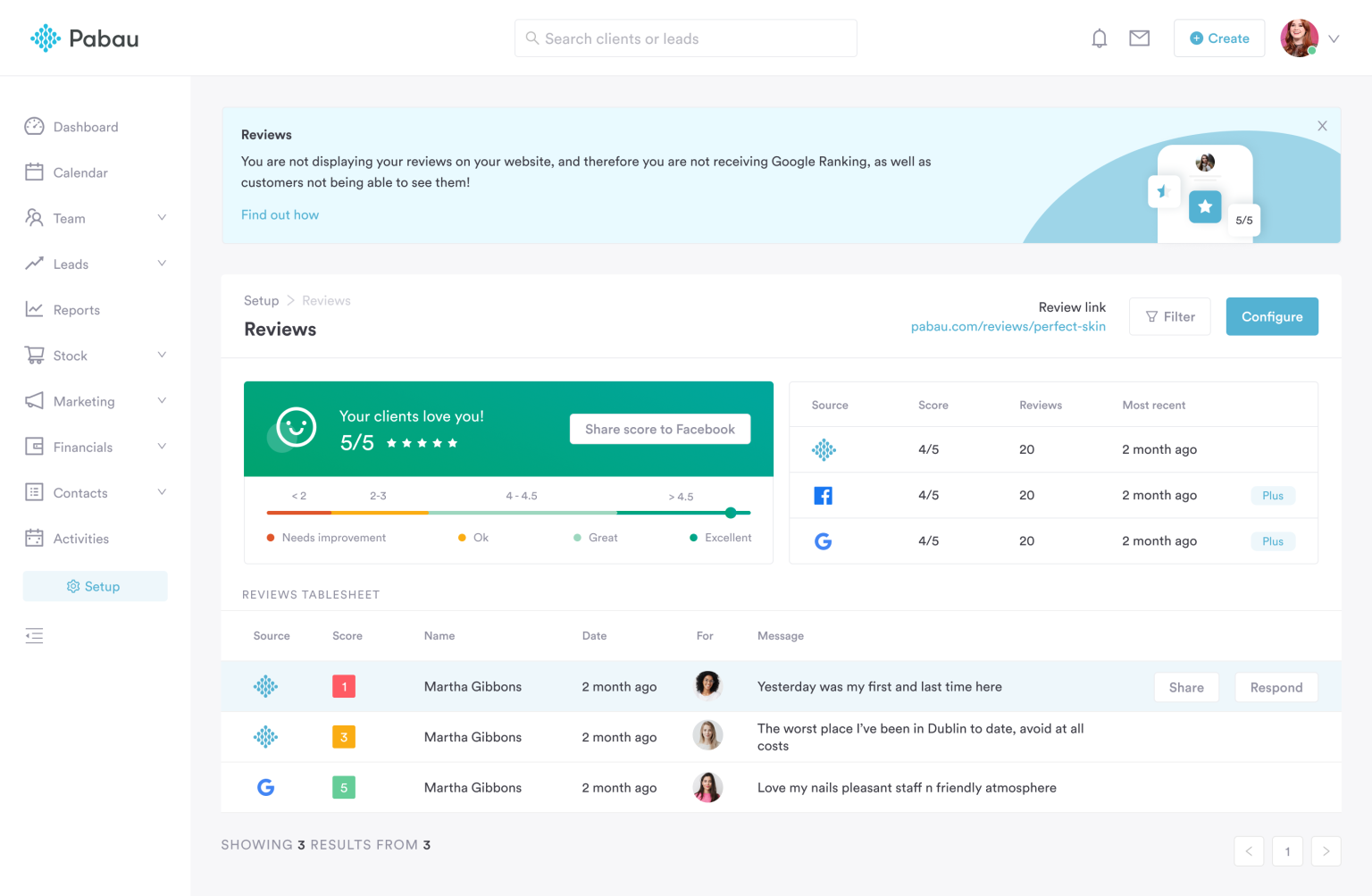
Task: Click the notification bell
Action: (1099, 38)
